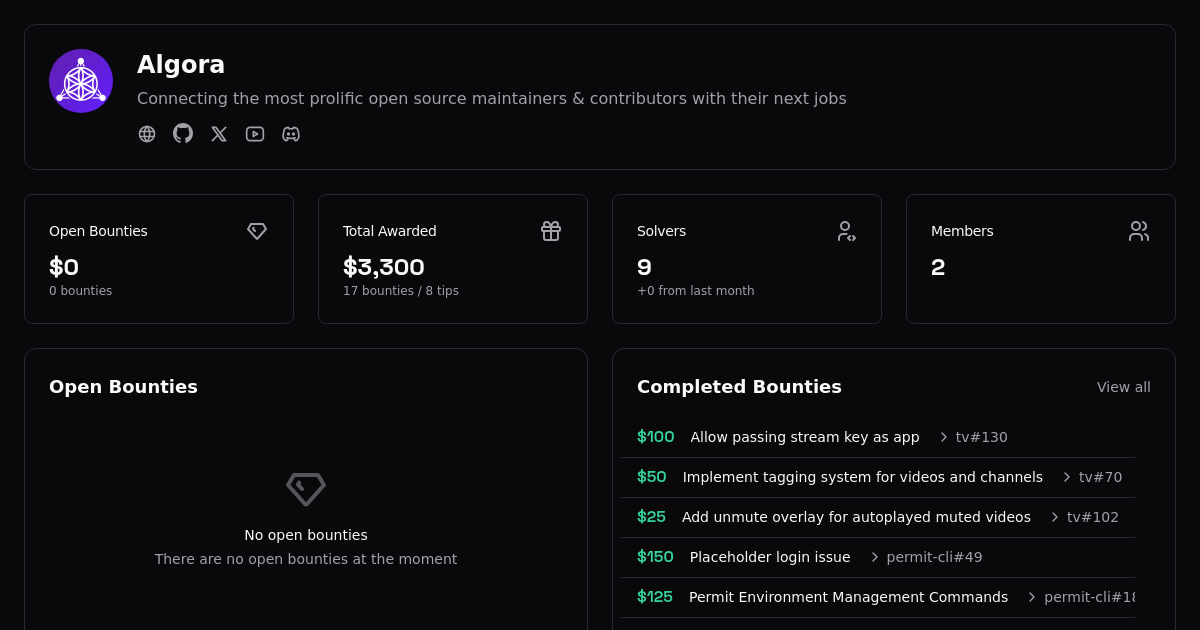This screenshot has width=1200, height=630.
Task: Click chevron next to tv#70
Action: (1066, 477)
